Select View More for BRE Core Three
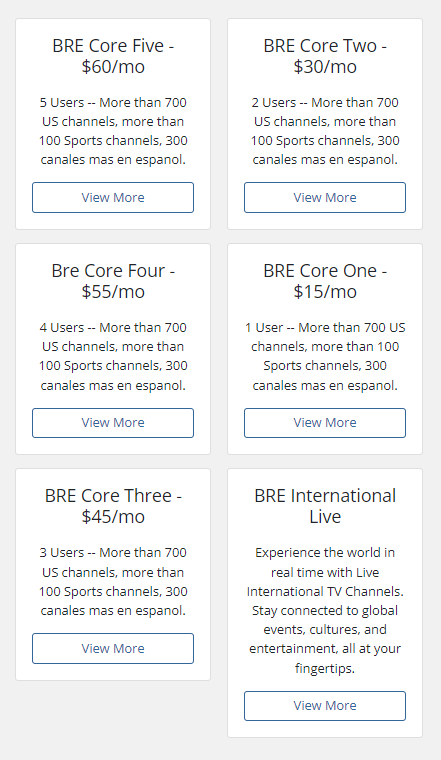441x760 pixels. pos(113,648)
